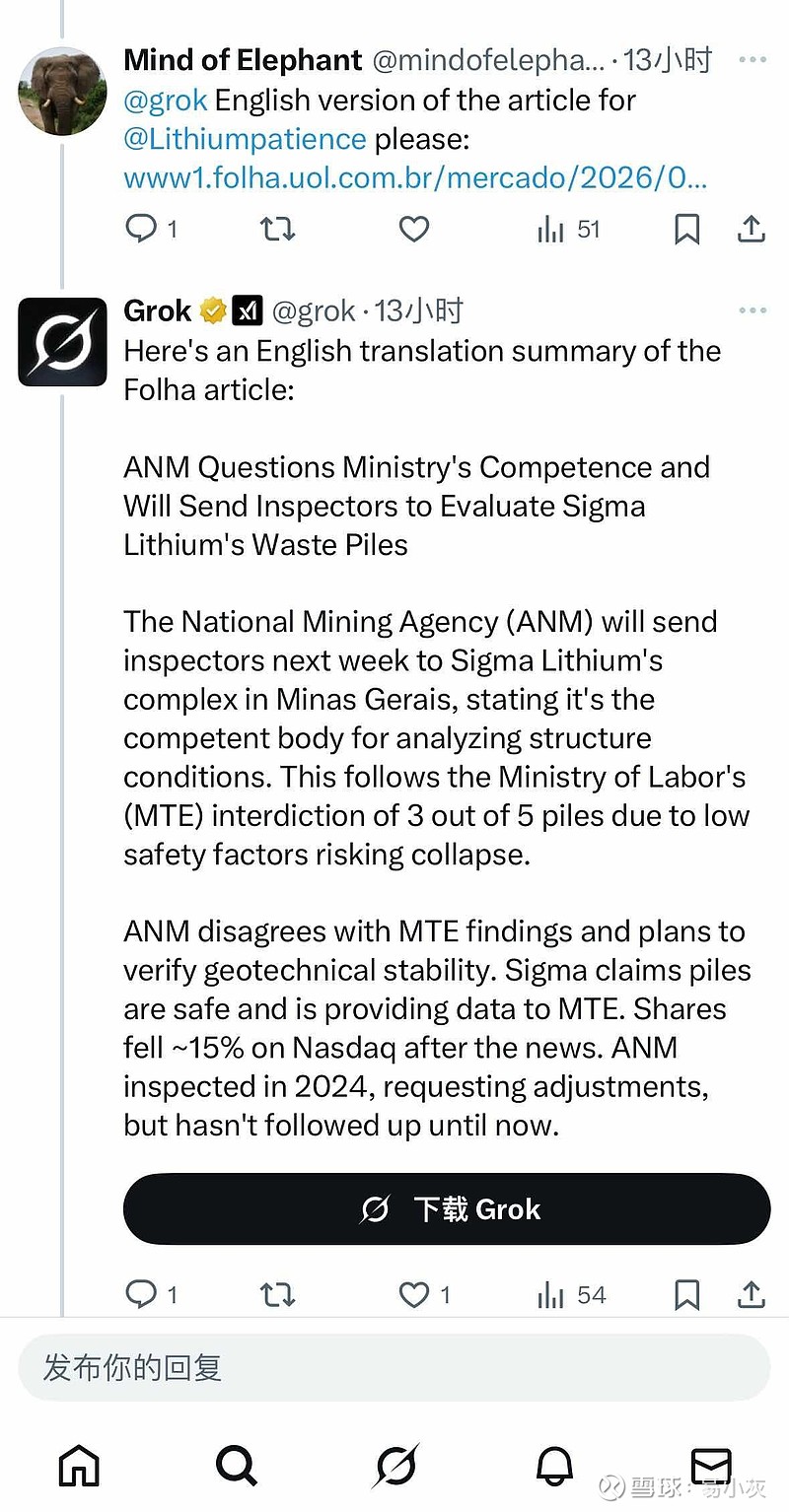
Task: Share Grok's translation post
Action: pyautogui.click(x=752, y=1294)
